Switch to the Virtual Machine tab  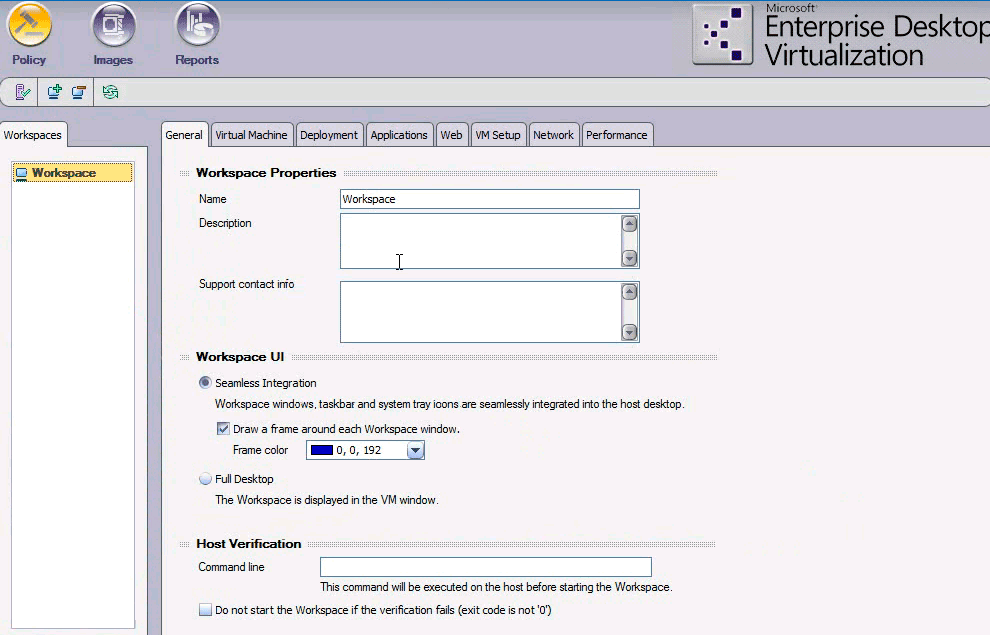(251, 135)
